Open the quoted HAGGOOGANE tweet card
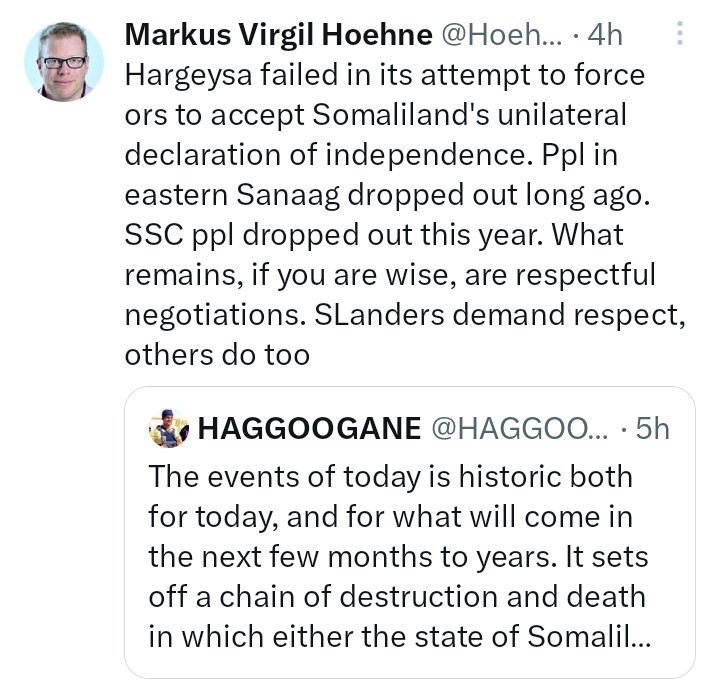Image resolution: width=720 pixels, height=696 pixels. coord(410,532)
